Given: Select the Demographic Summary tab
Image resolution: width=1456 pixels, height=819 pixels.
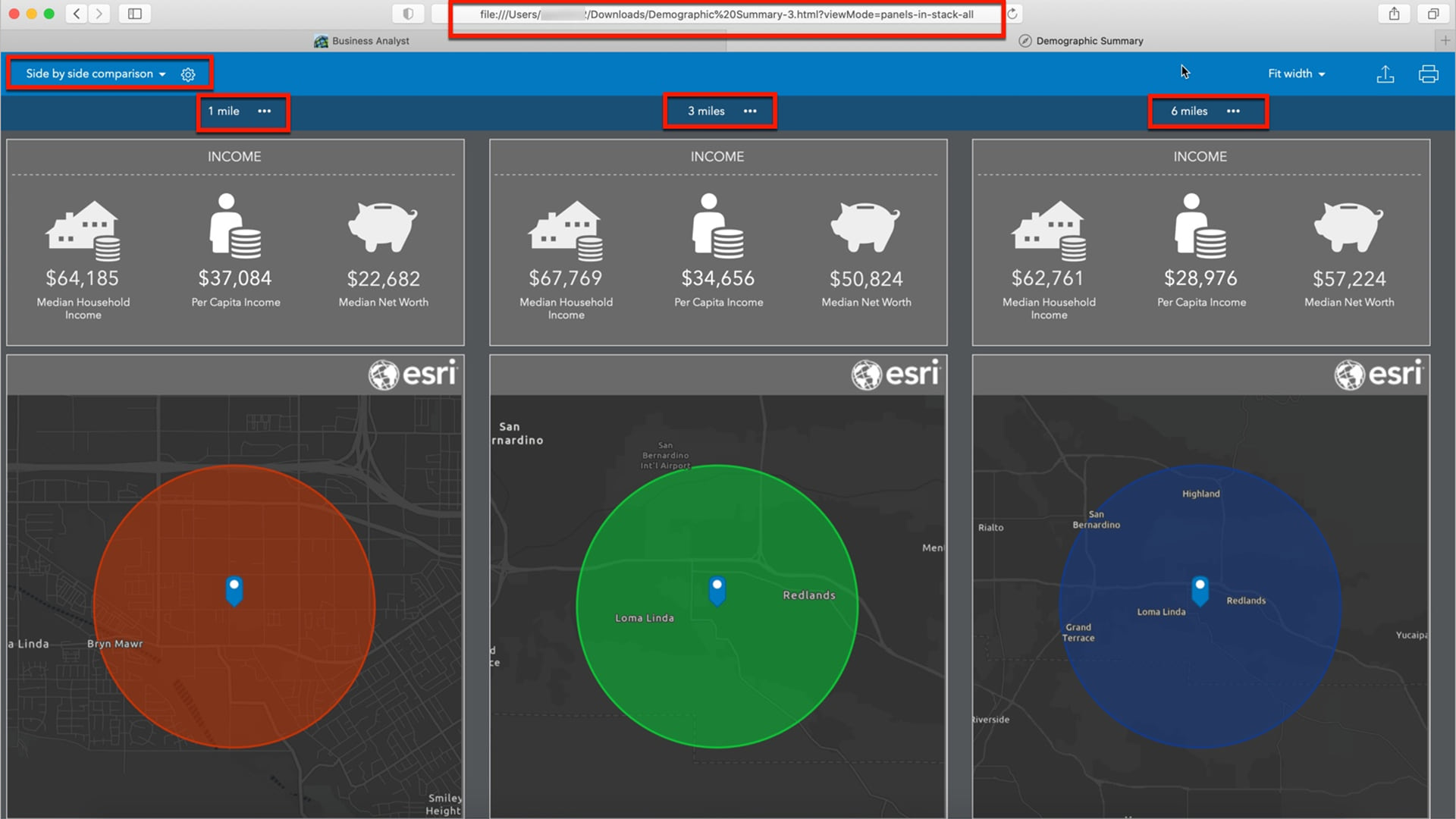Looking at the screenshot, I should tap(1087, 40).
